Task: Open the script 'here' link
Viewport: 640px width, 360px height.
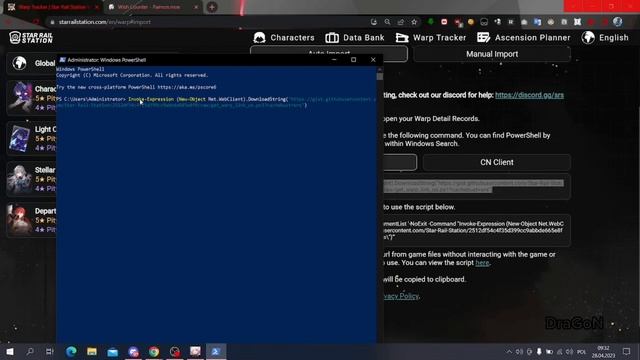Action: (482, 263)
